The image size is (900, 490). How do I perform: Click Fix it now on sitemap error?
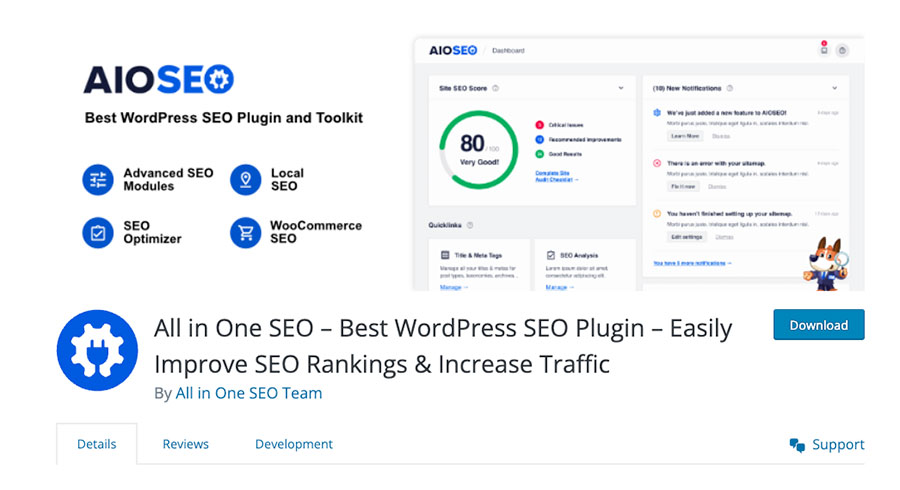point(683,186)
